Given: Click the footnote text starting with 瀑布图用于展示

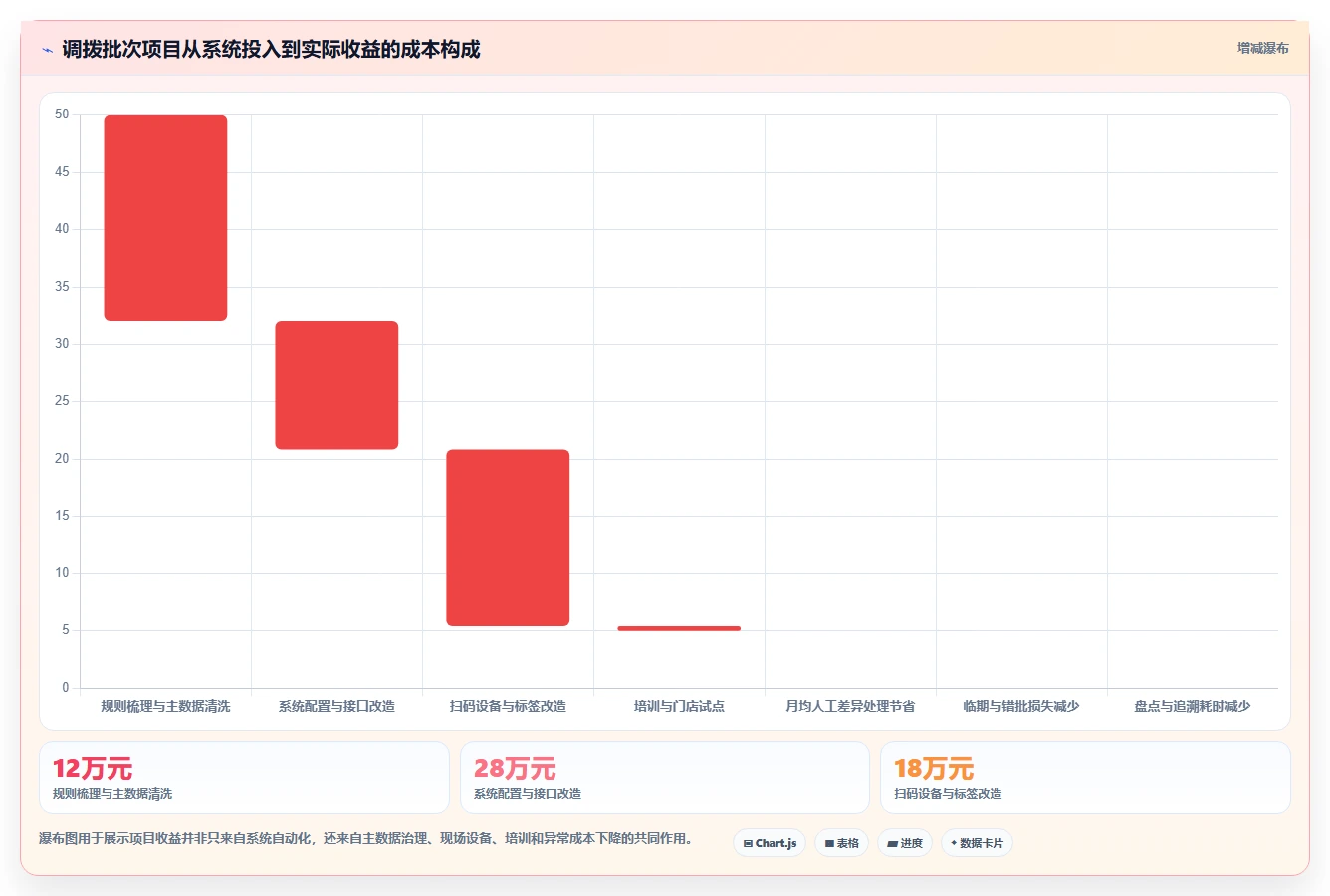Looking at the screenshot, I should click(365, 839).
